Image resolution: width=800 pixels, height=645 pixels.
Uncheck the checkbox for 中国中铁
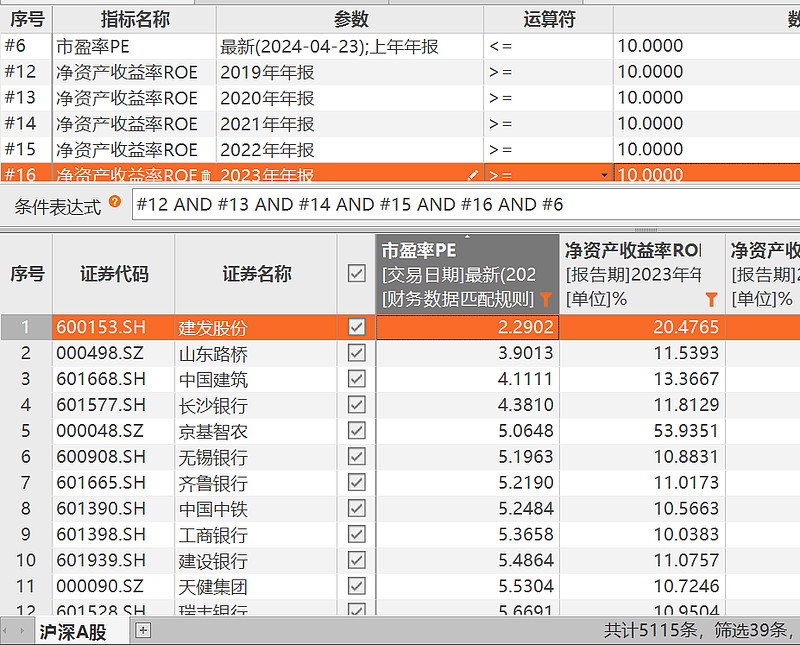357,508
